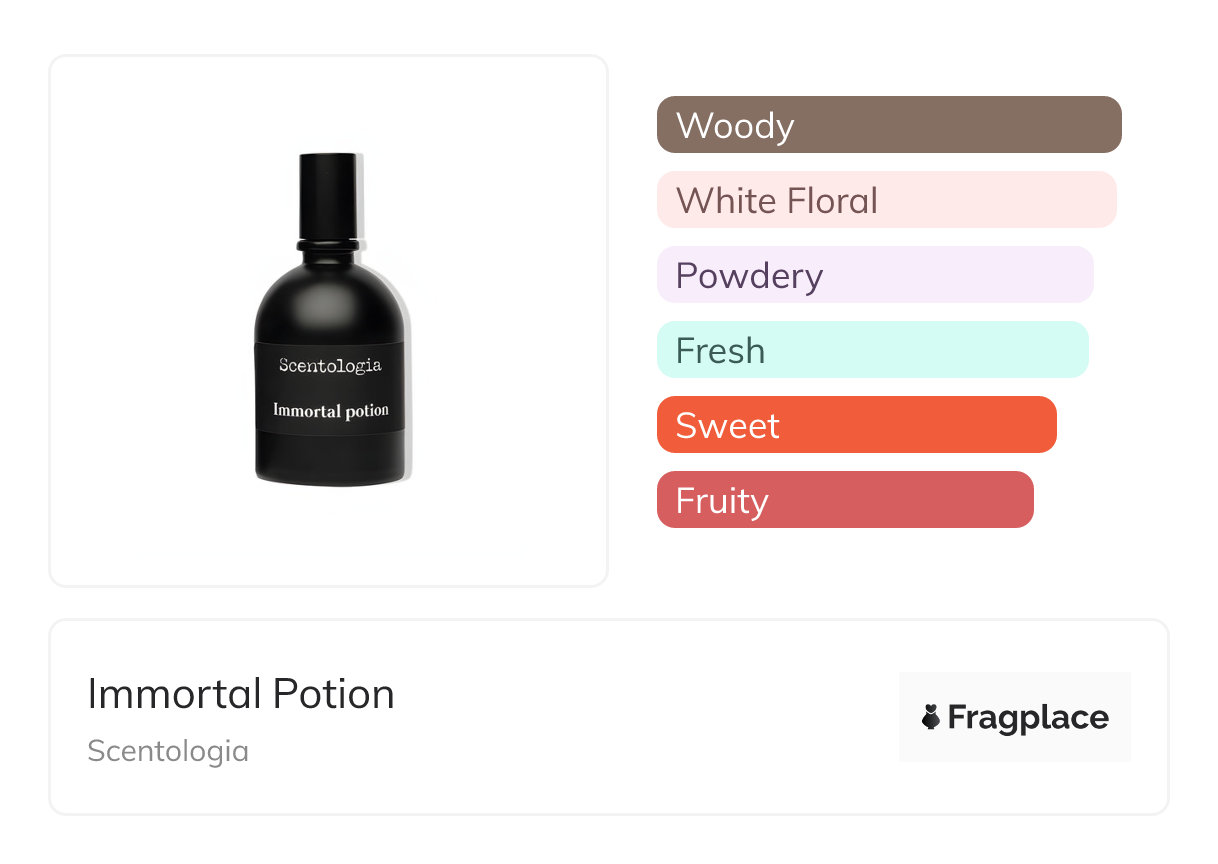
Task: Select the red Fruity accord bar
Action: click(x=845, y=500)
